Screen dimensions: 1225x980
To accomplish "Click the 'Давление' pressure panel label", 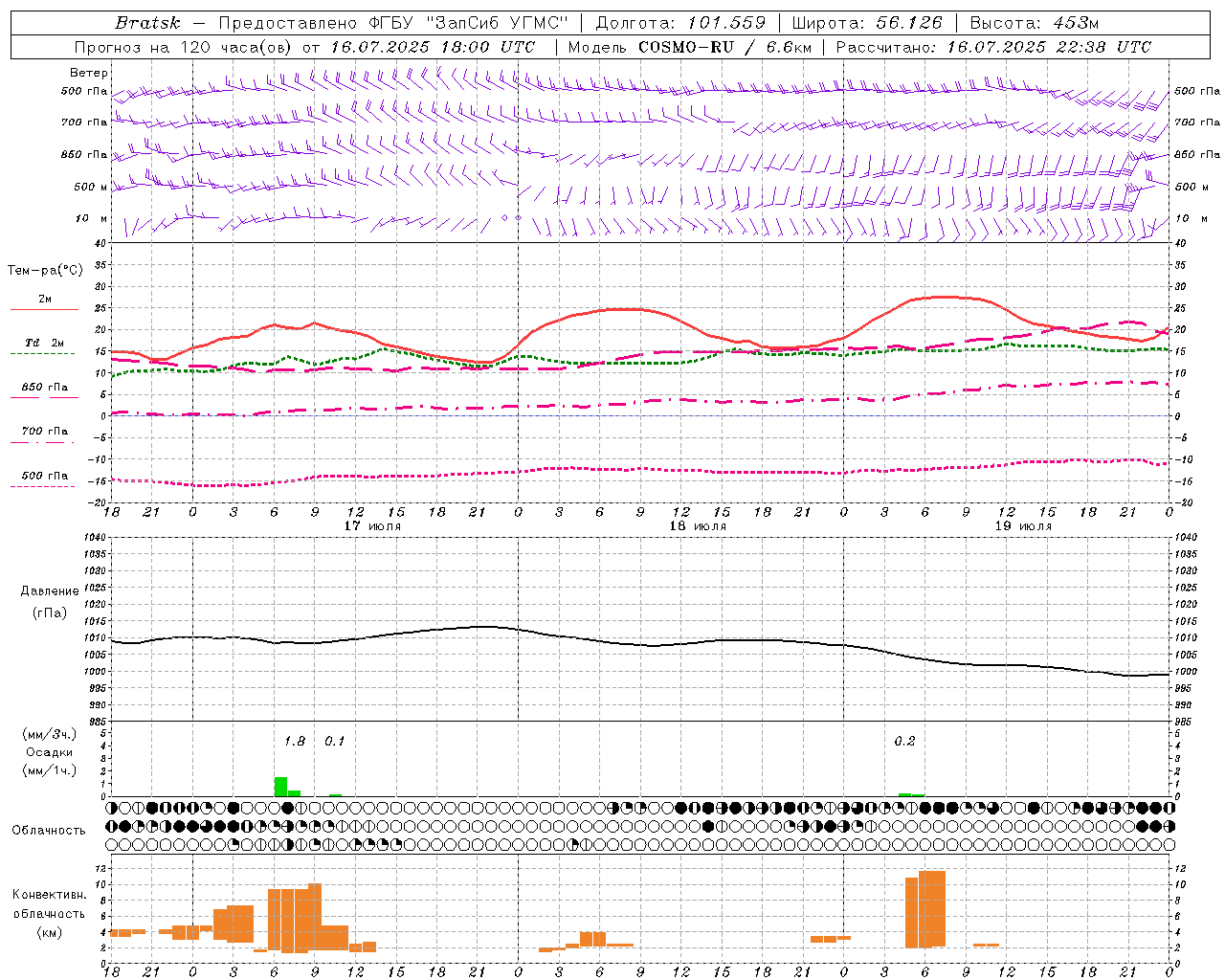I will pyautogui.click(x=50, y=591).
